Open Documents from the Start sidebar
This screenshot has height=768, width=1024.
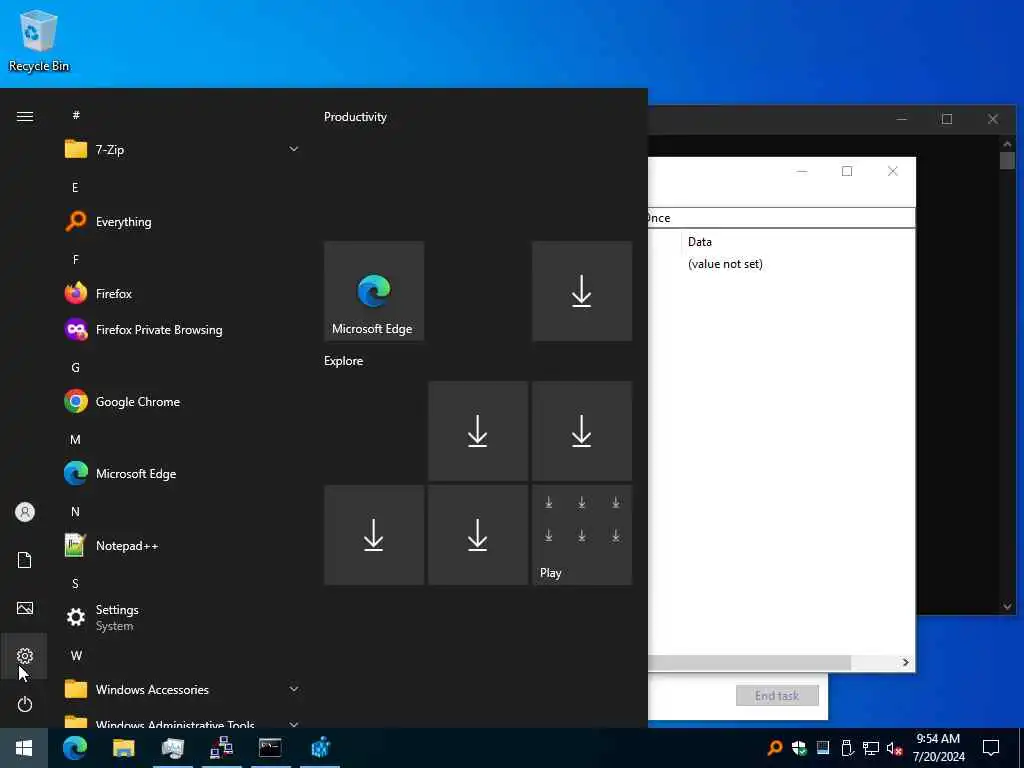tap(25, 560)
